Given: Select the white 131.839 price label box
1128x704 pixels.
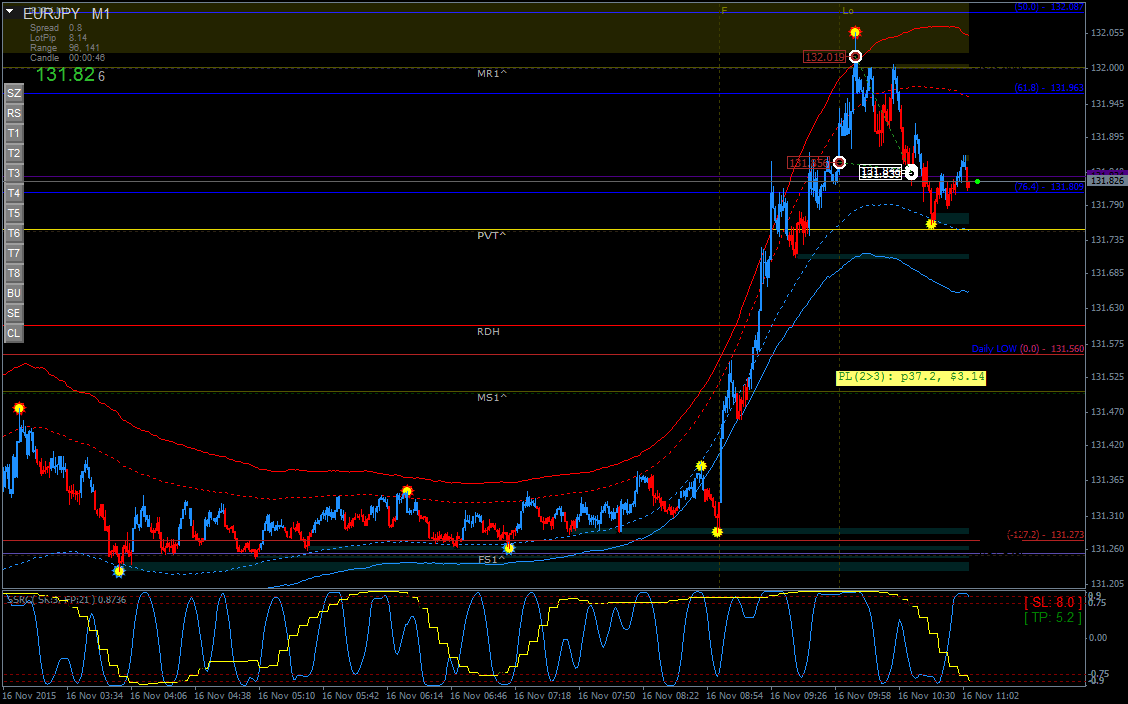Looking at the screenshot, I should (x=881, y=173).
